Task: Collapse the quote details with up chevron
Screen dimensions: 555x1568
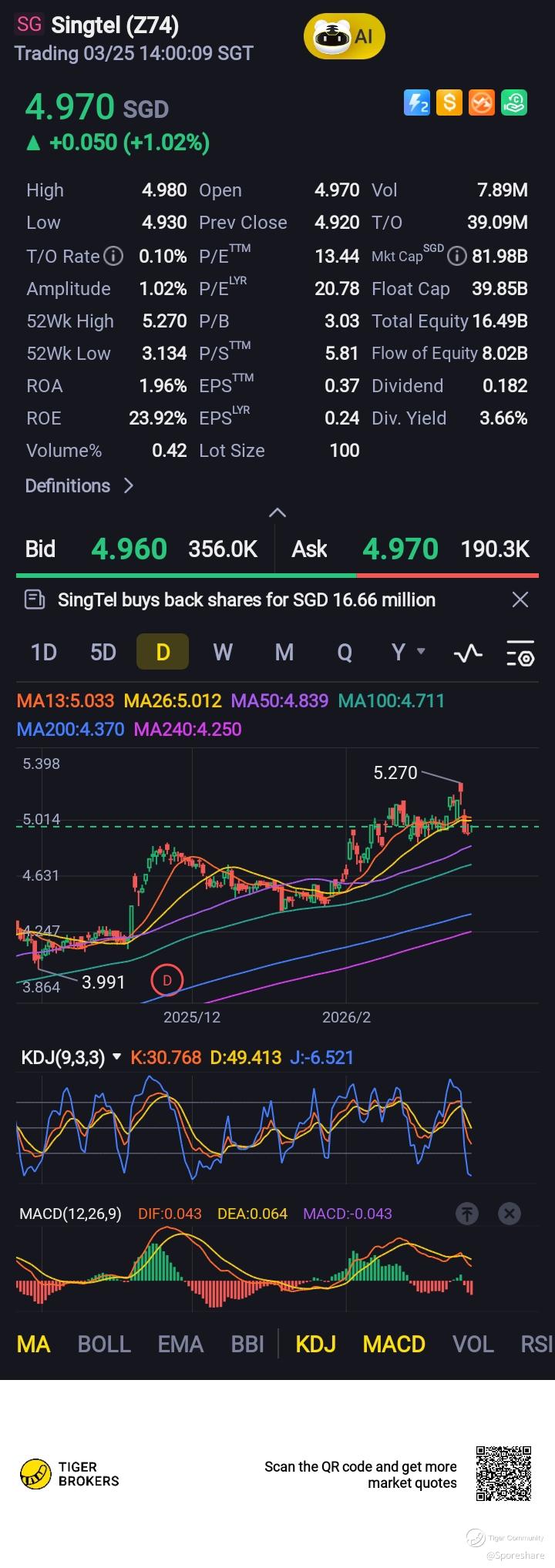Action: pyautogui.click(x=277, y=512)
